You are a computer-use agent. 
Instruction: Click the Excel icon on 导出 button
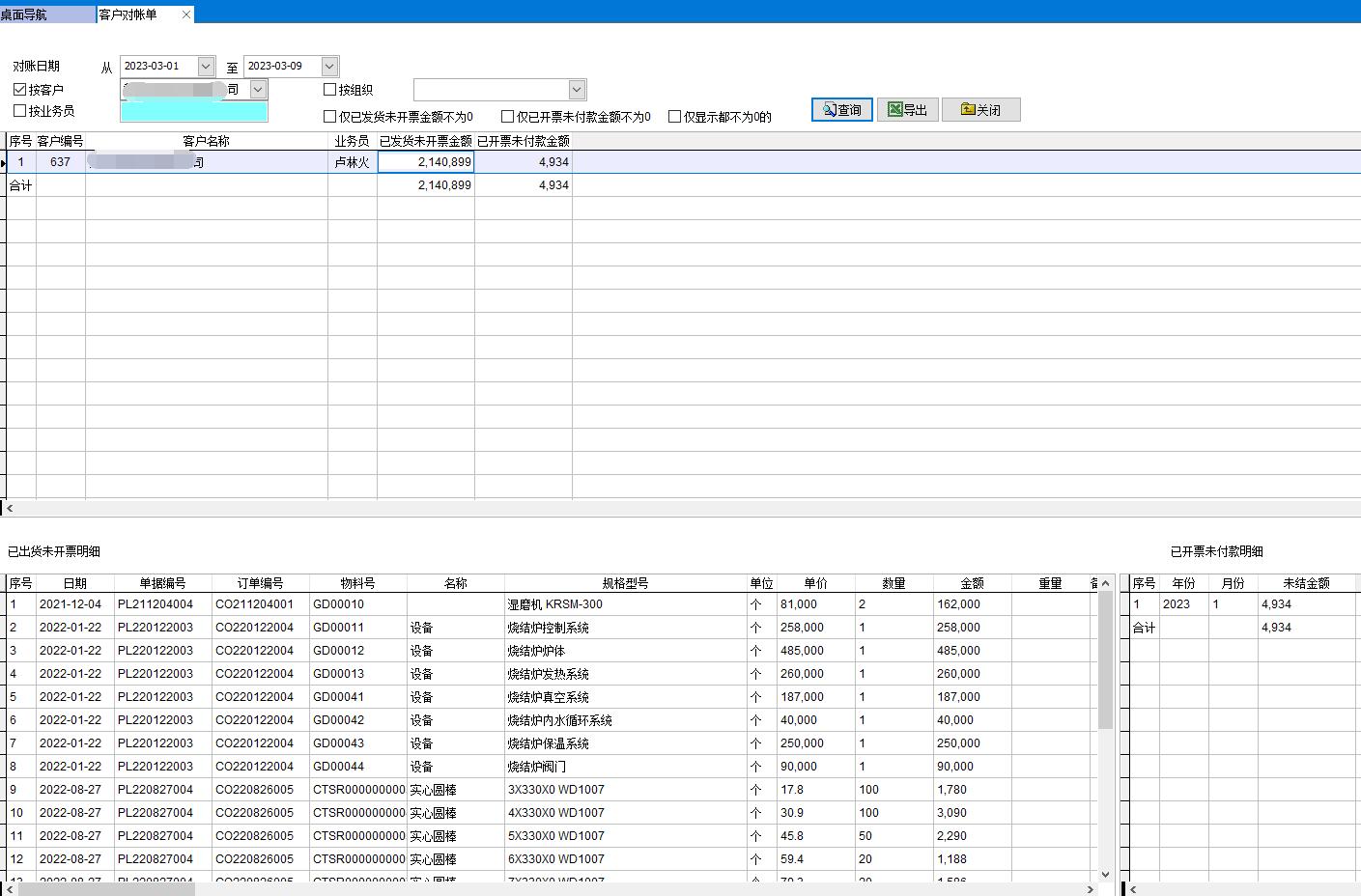point(894,110)
